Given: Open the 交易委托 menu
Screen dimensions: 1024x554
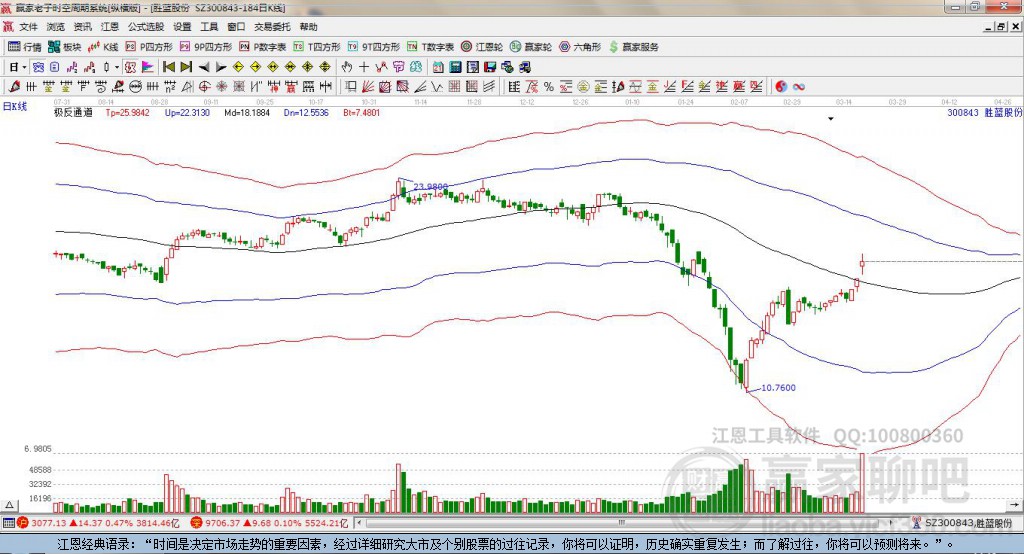Looking at the screenshot, I should pyautogui.click(x=272, y=27).
